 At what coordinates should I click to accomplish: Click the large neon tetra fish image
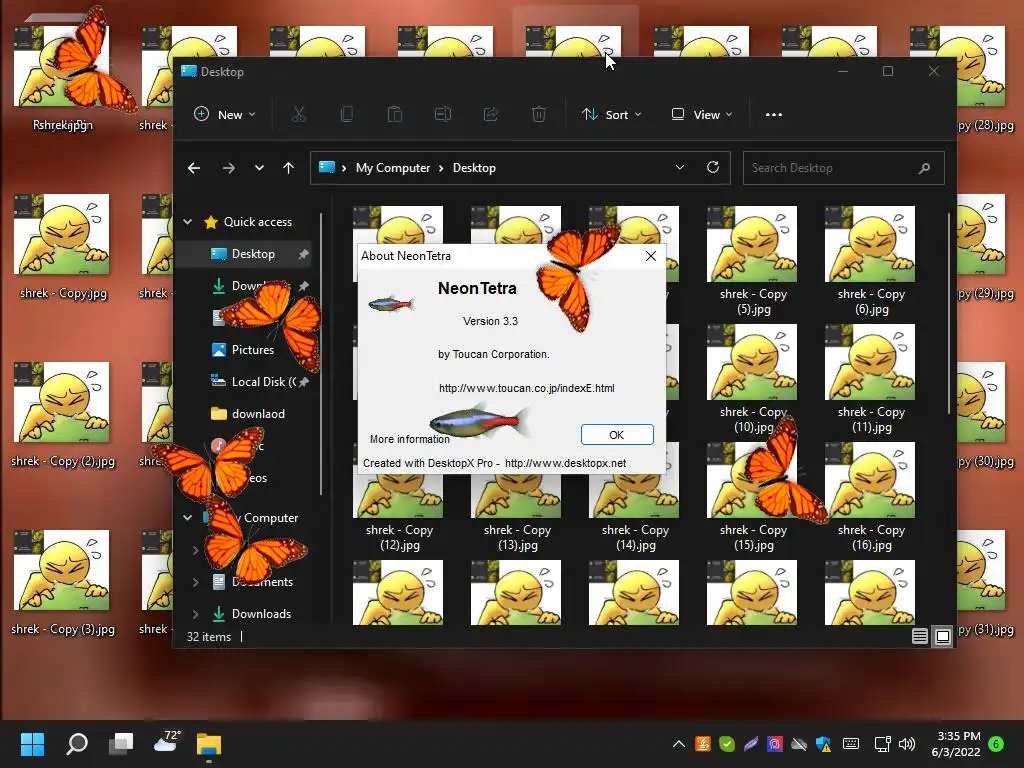click(x=479, y=422)
